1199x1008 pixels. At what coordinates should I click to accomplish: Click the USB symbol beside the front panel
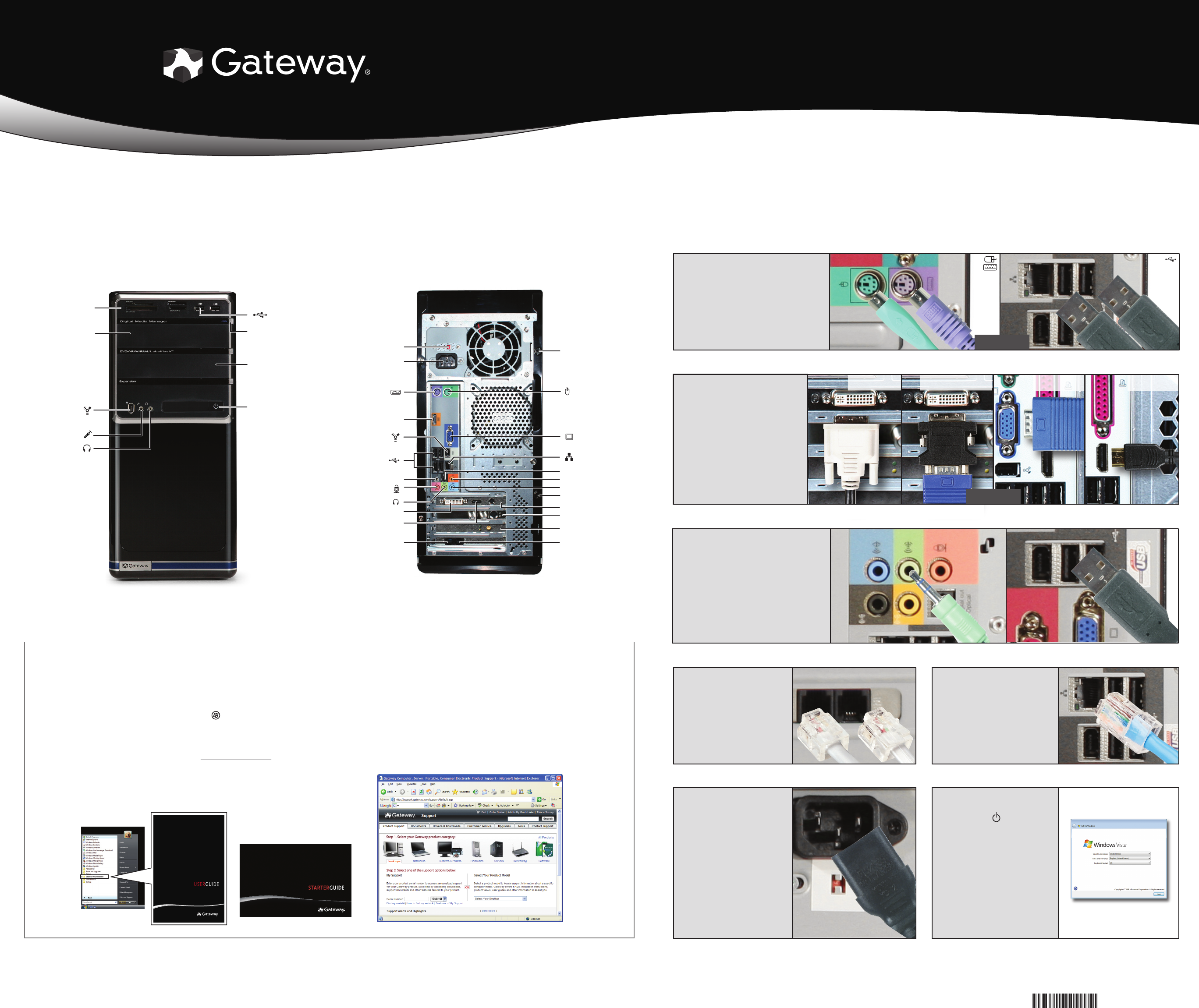coord(260,315)
